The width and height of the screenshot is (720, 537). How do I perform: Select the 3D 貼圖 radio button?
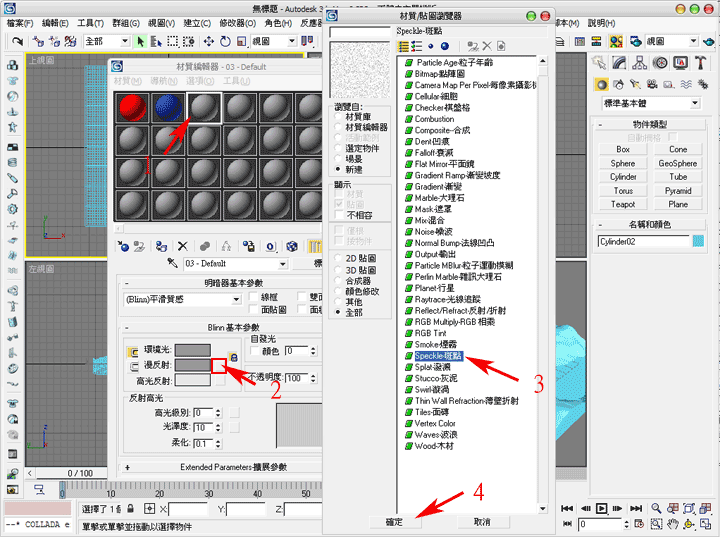click(339, 270)
